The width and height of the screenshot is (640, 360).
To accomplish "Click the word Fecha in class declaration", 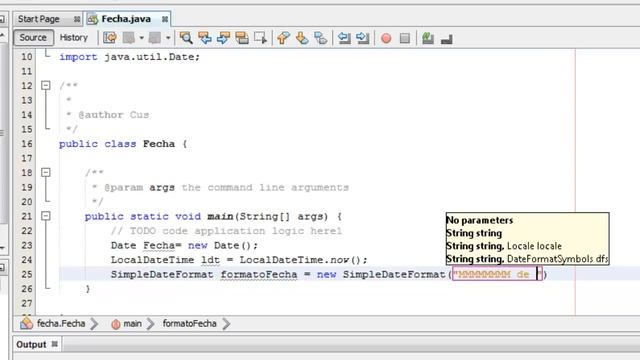I will 159,144.
